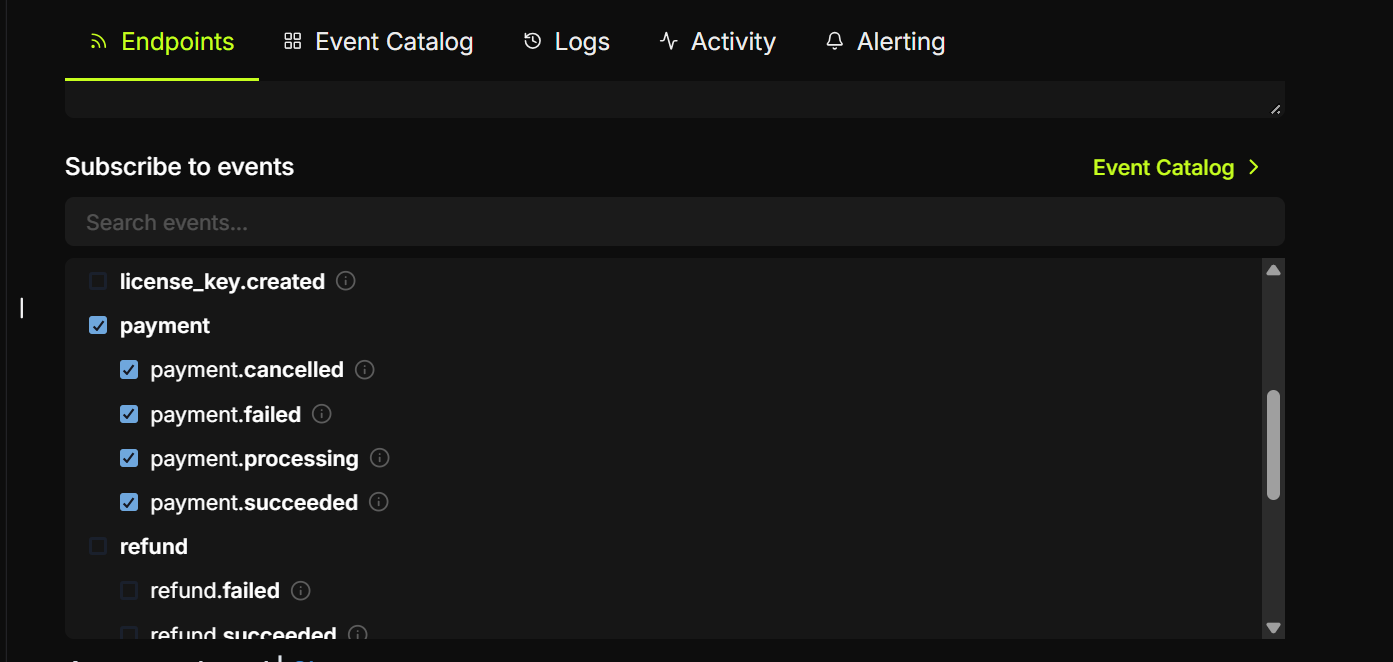This screenshot has height=662, width=1393.
Task: Open the Event Catalog link
Action: point(1163,168)
